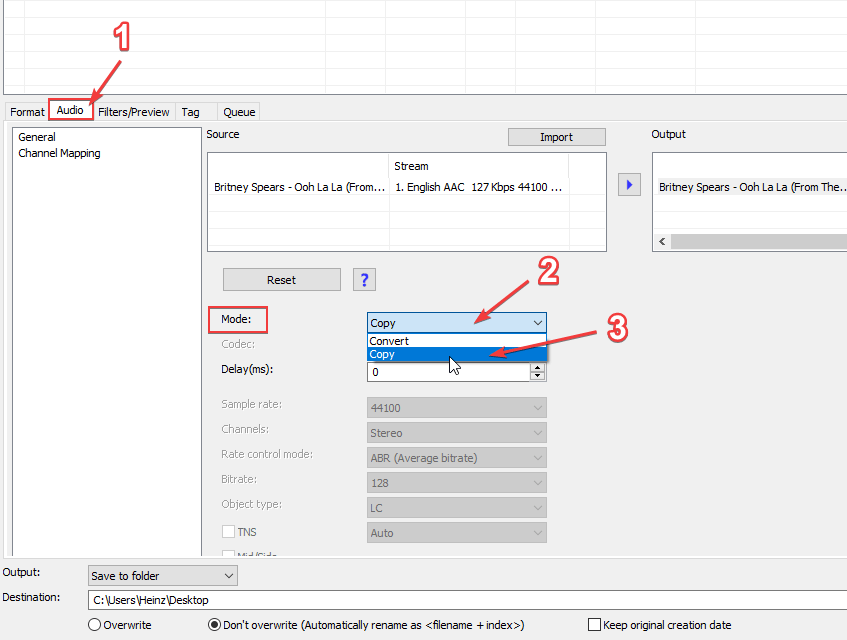The height and width of the screenshot is (640, 847).
Task: Open the Mode dropdown
Action: pos(456,323)
